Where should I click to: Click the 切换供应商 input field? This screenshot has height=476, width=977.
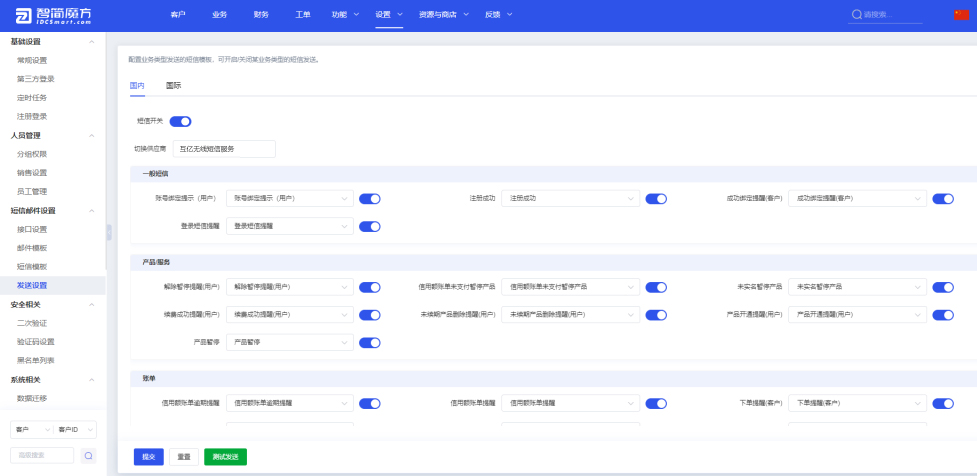click(223, 149)
